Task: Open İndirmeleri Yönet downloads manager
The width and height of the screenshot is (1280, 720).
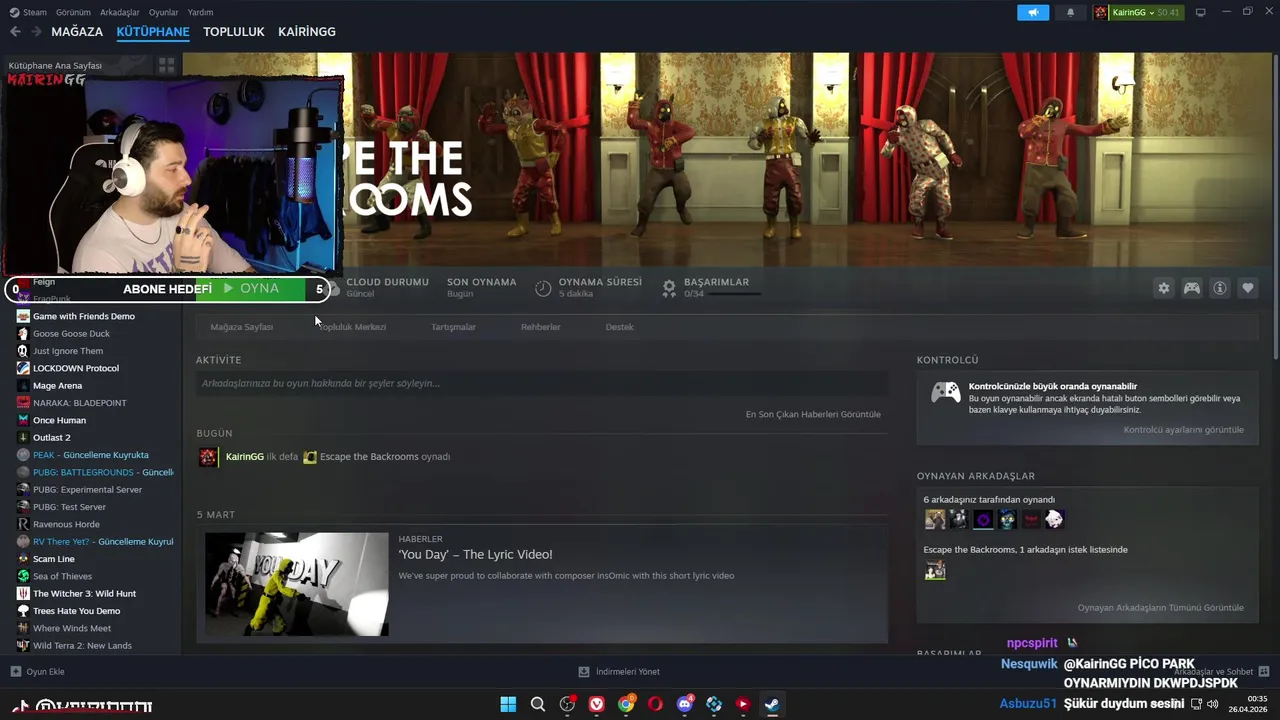Action: pos(619,672)
